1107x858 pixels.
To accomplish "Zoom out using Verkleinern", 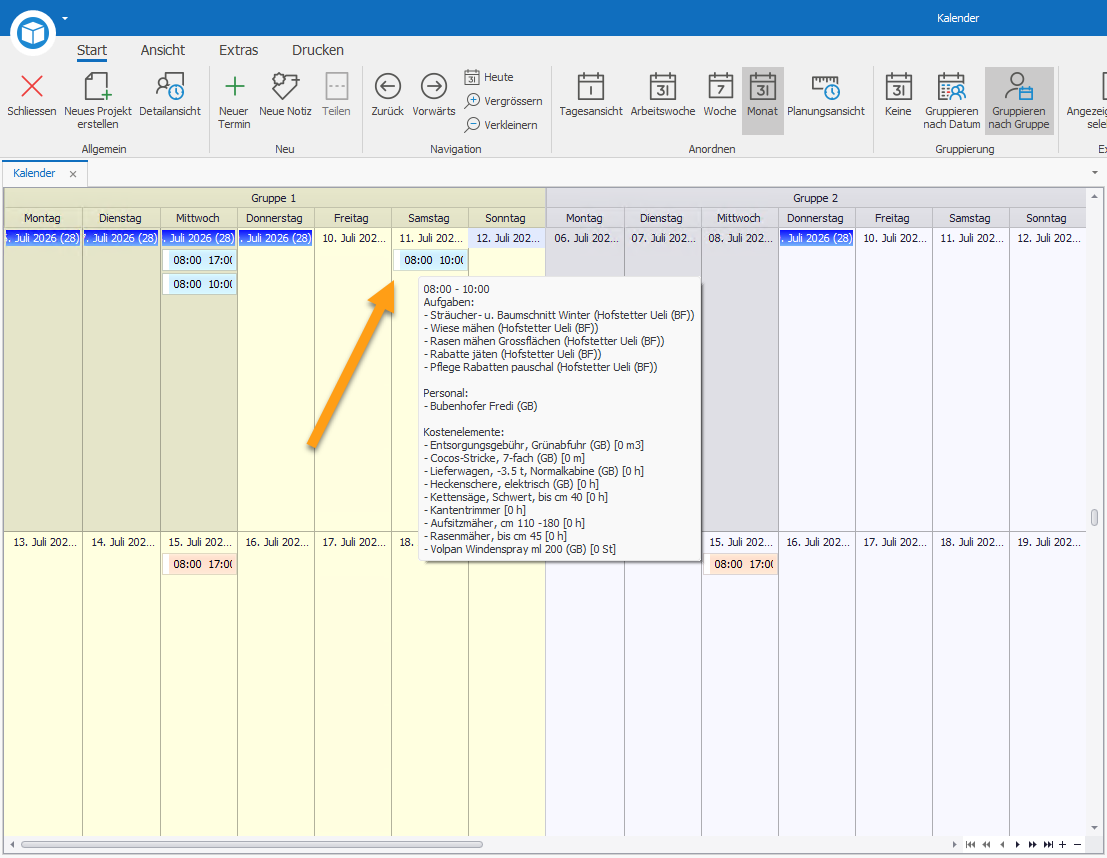I will tap(501, 125).
